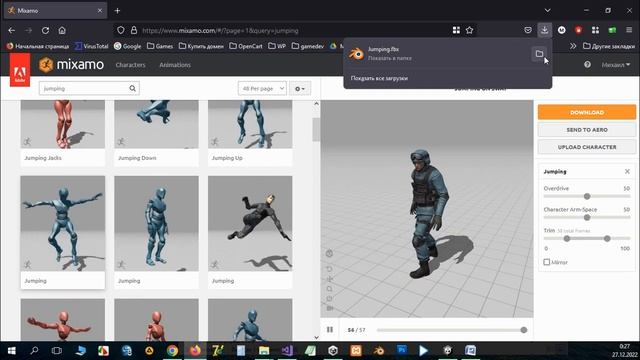Enable the Mirror checkbox
Image resolution: width=640 pixels, height=360 pixels.
(x=547, y=262)
